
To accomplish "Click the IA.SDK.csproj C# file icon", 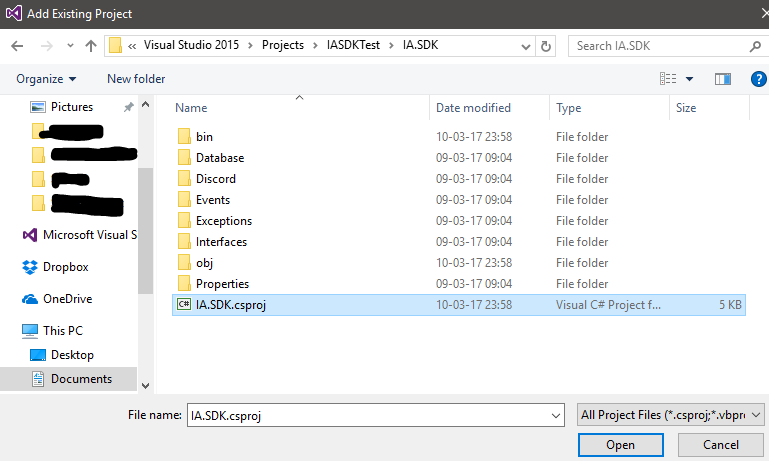I will point(184,305).
